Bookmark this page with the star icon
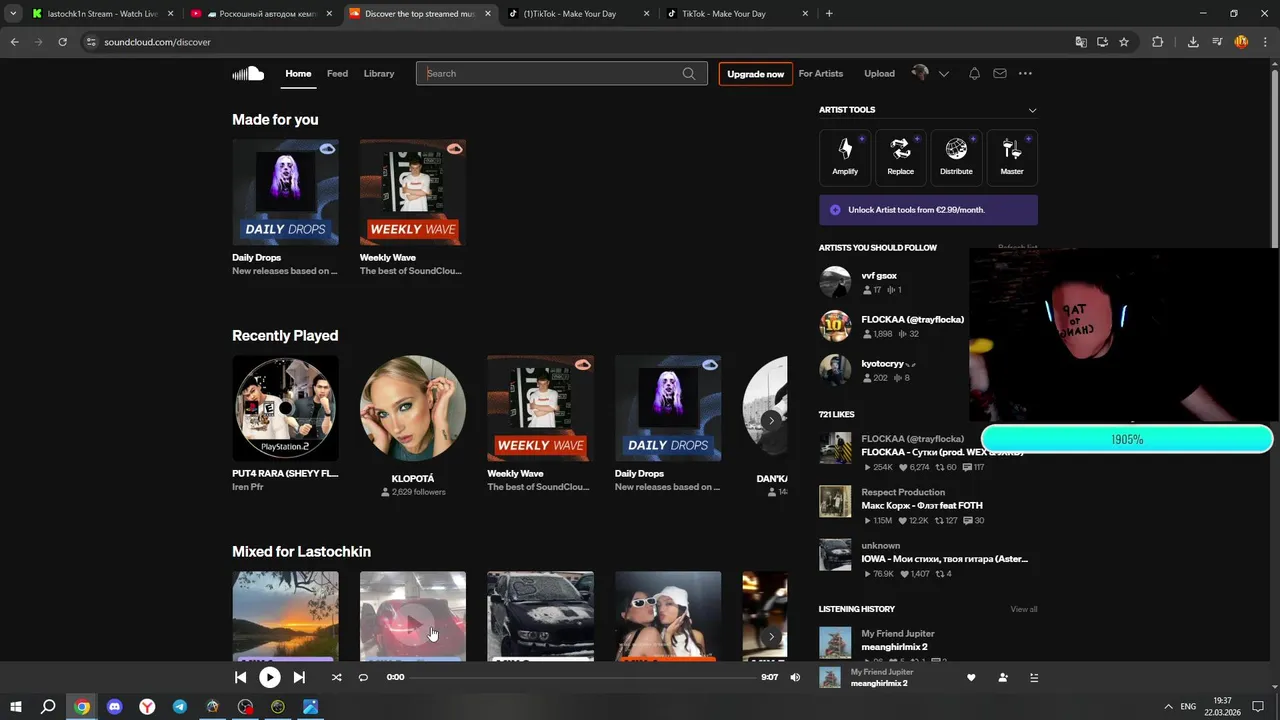Image resolution: width=1280 pixels, height=720 pixels. pyautogui.click(x=1124, y=42)
